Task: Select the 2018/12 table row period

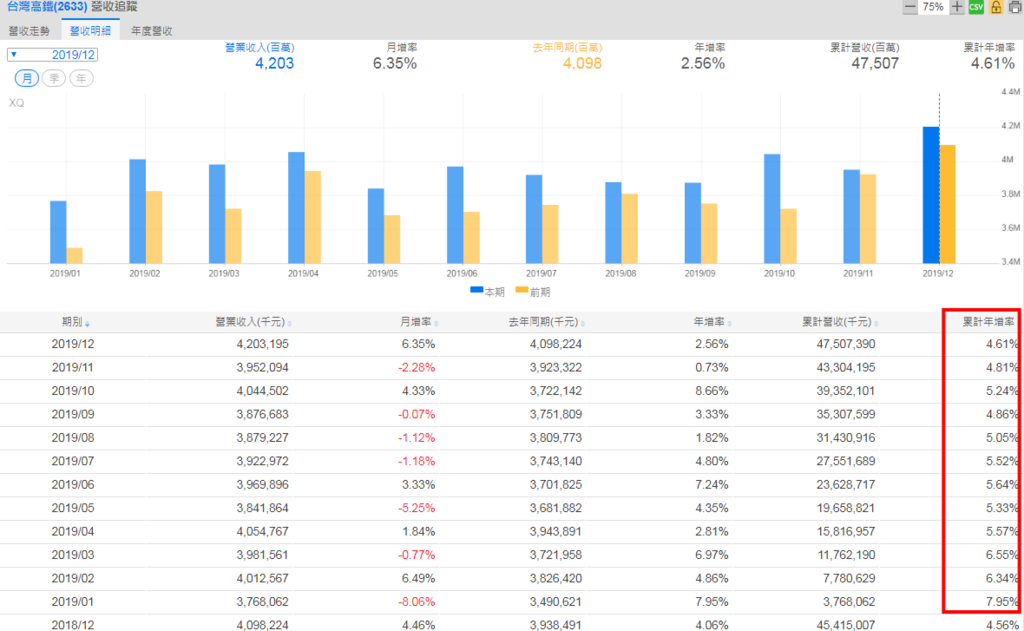Action: pos(72,625)
